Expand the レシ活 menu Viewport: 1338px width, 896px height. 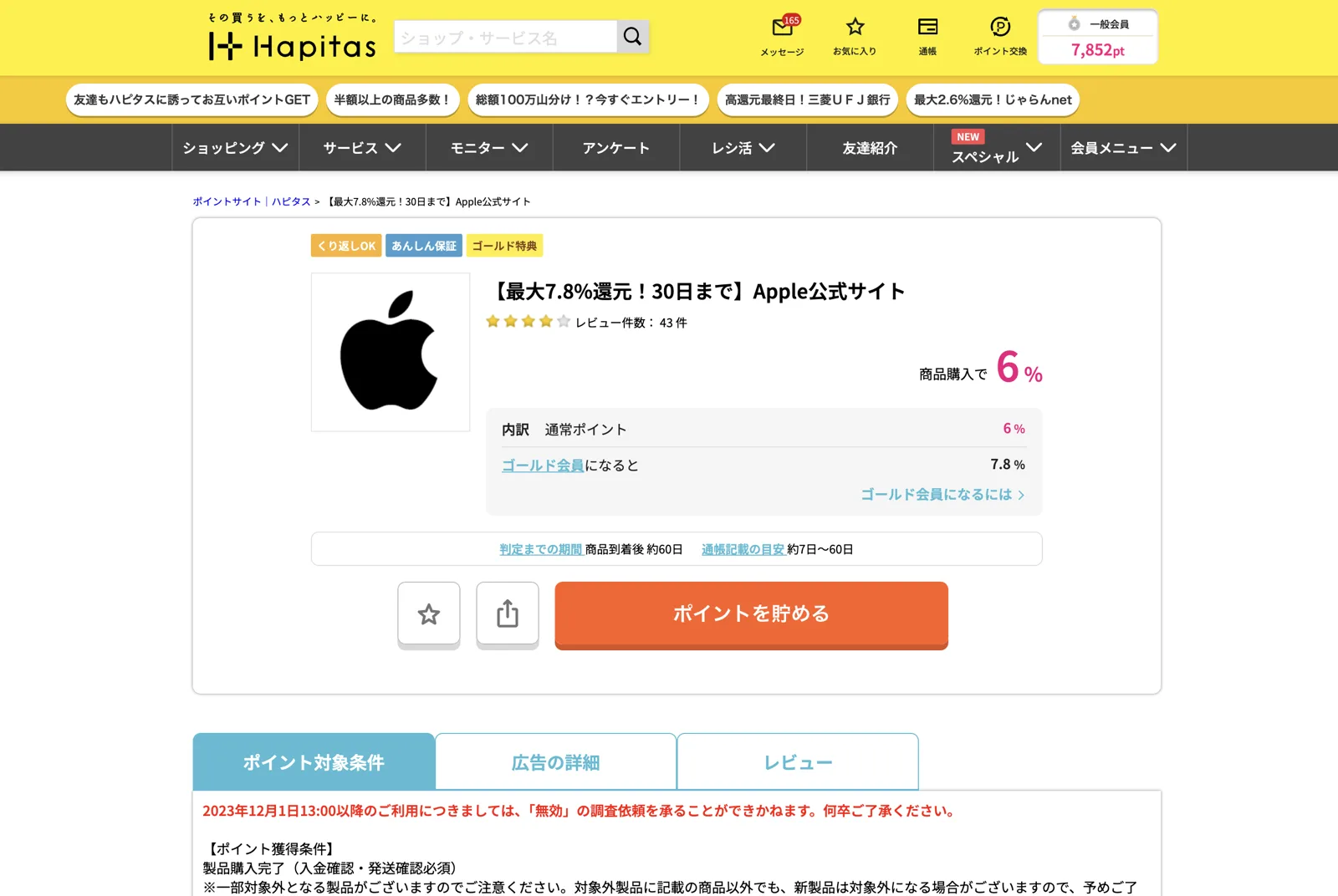tap(743, 148)
